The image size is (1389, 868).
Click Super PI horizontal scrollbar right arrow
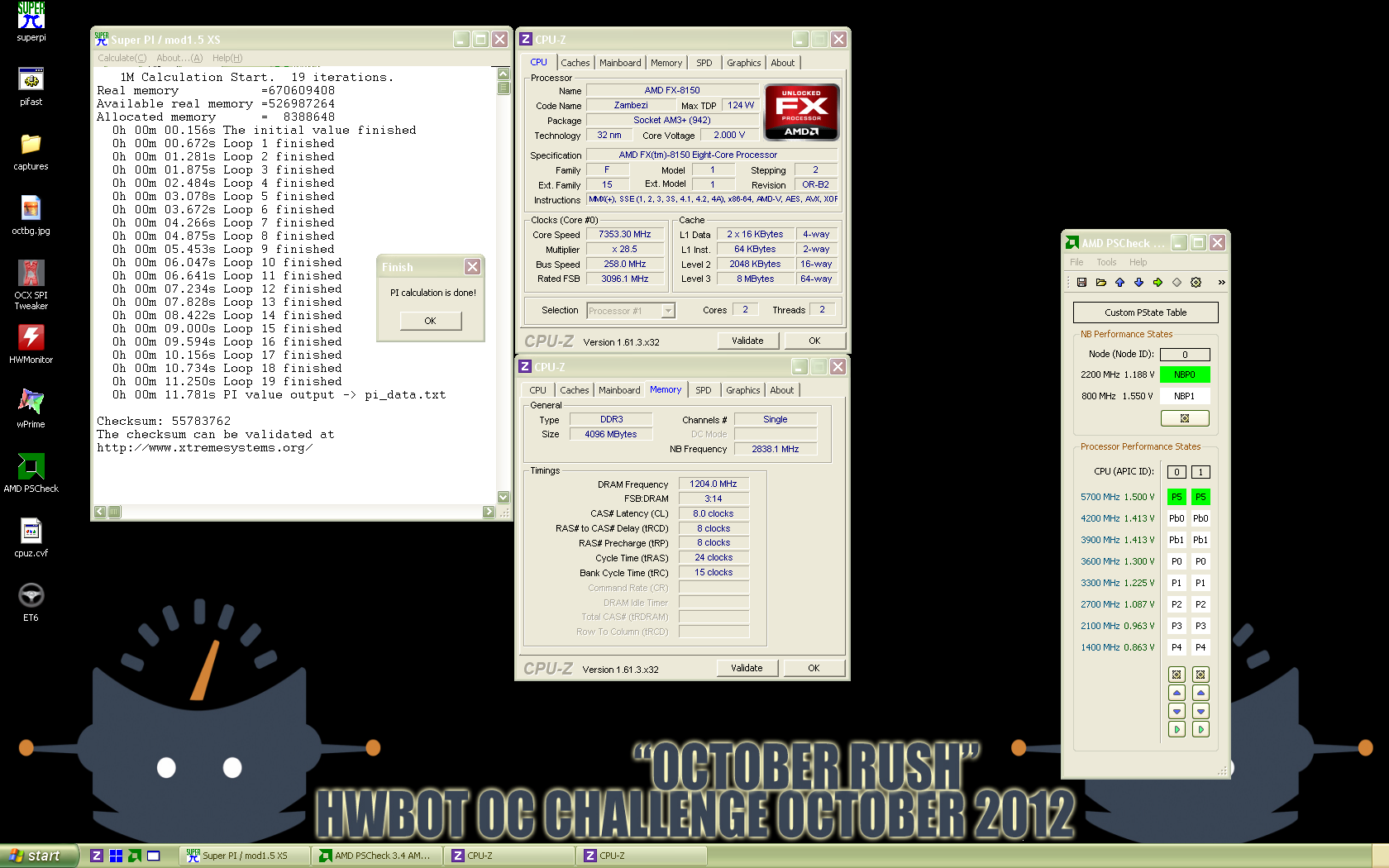pos(488,512)
